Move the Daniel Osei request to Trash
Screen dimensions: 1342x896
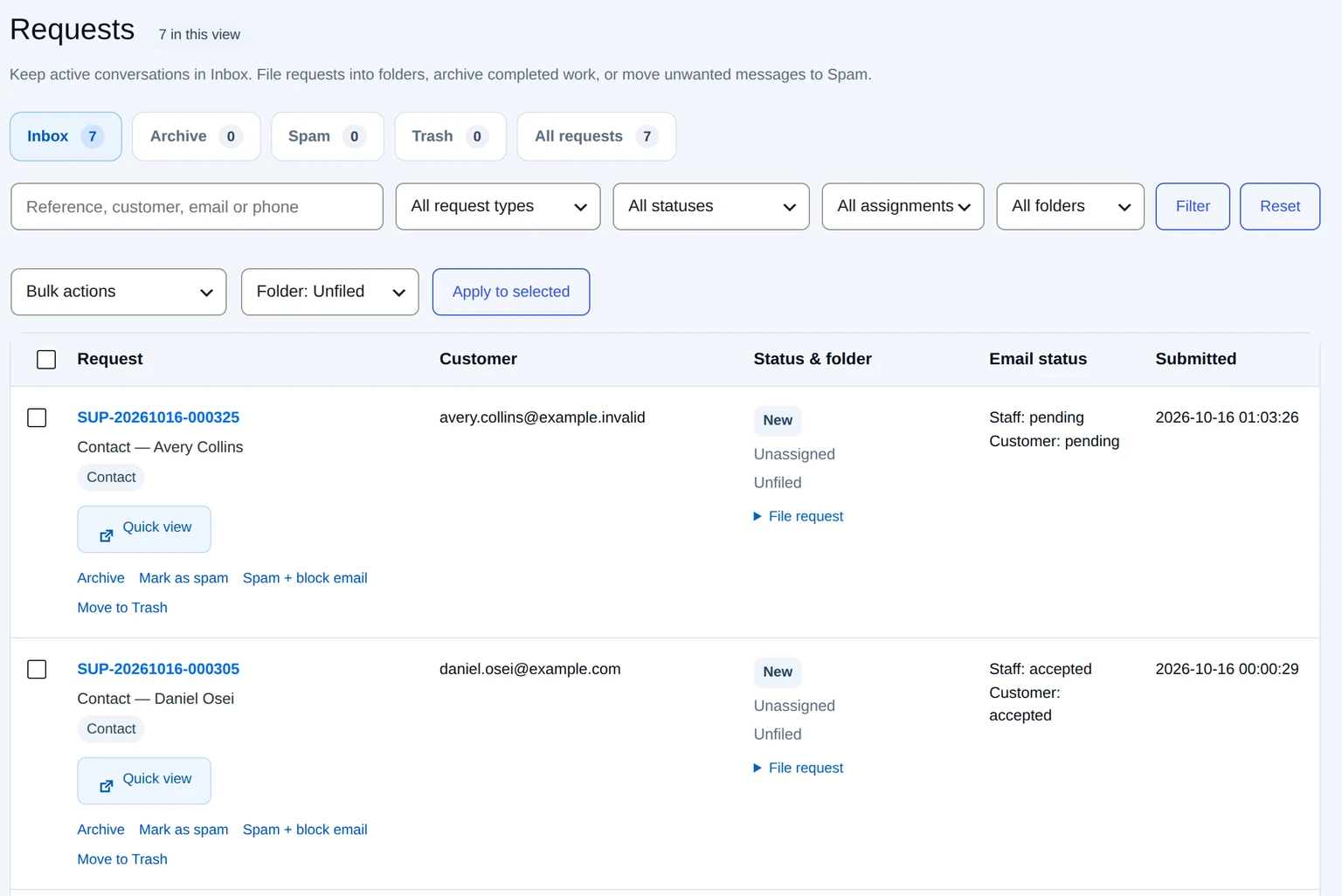(x=122, y=859)
